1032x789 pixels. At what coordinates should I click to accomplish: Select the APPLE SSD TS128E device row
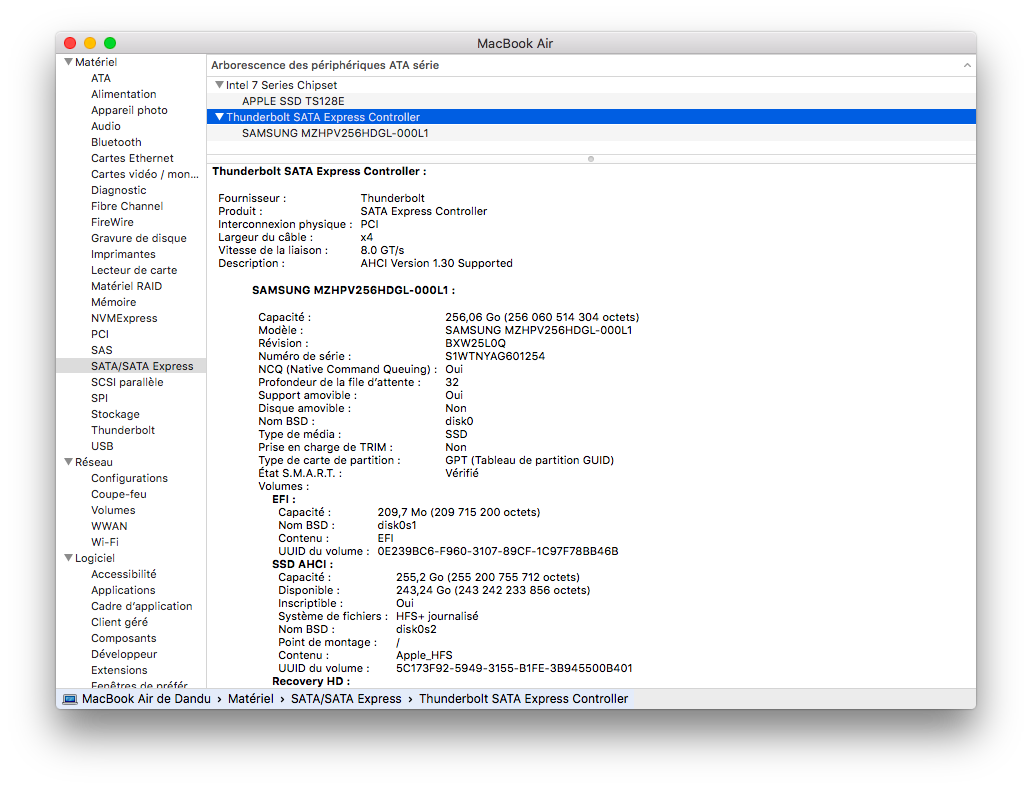point(591,101)
